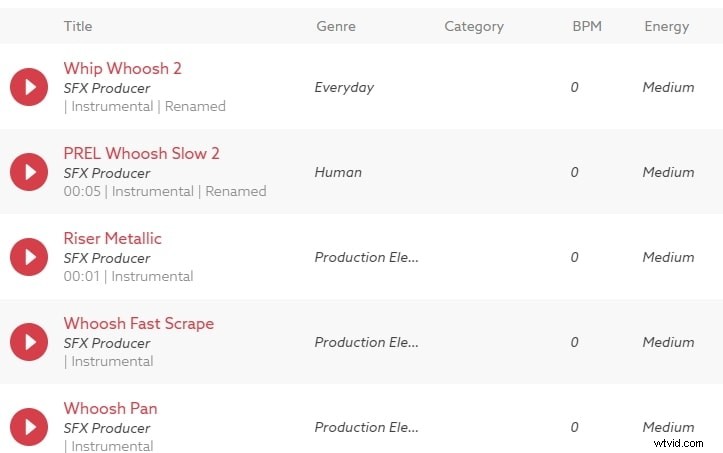
Task: Click Medium energy for Whoosh Fast Scrape
Action: click(668, 342)
